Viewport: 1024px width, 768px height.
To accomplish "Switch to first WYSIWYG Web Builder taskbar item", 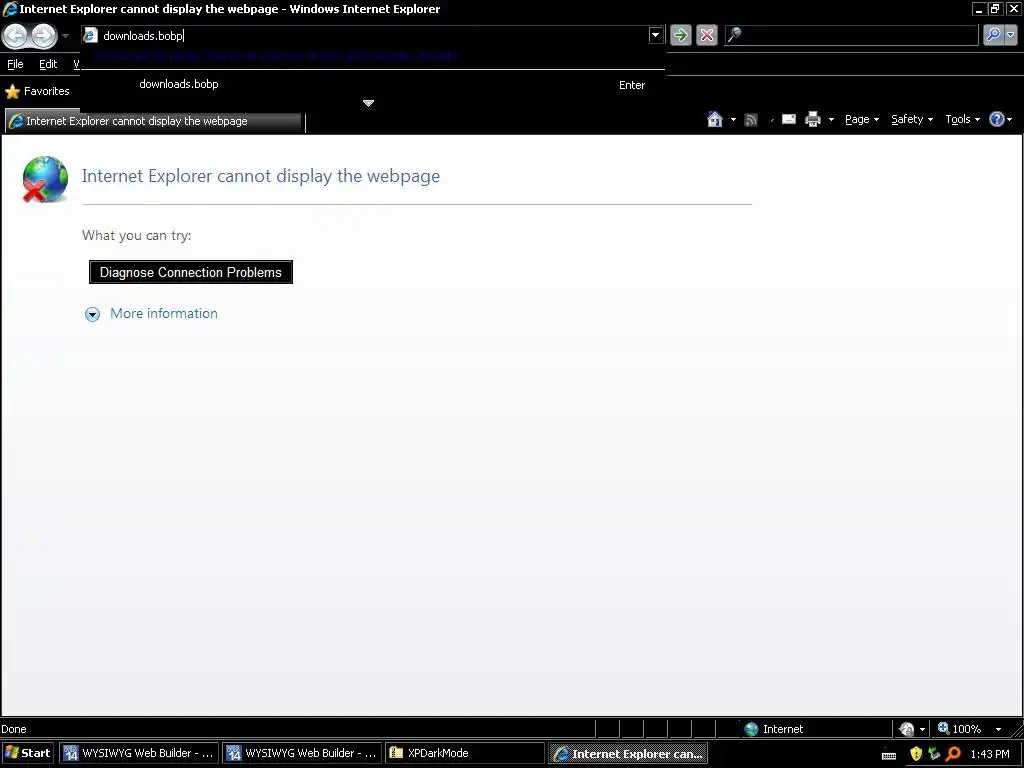I will [x=138, y=753].
